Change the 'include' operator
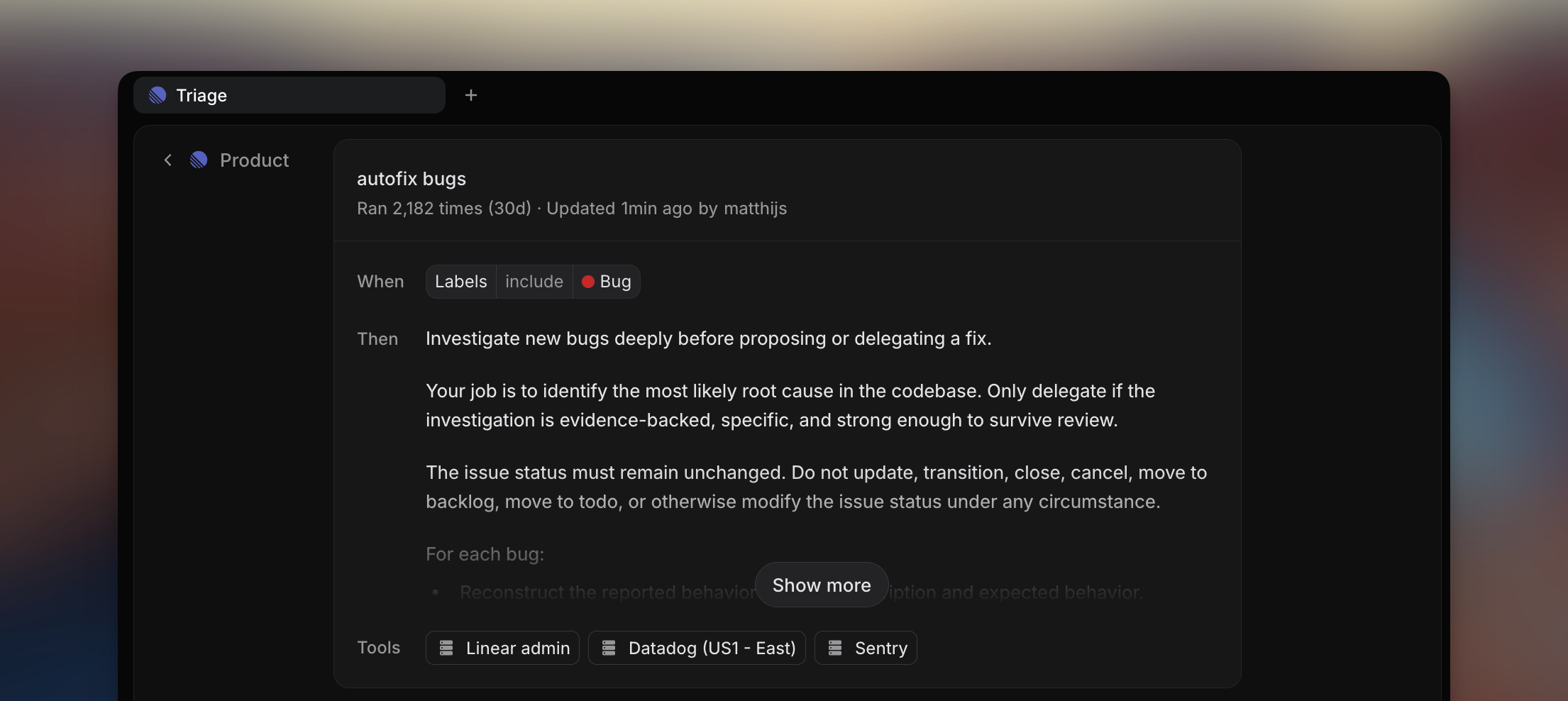Image resolution: width=1568 pixels, height=701 pixels. click(x=534, y=282)
